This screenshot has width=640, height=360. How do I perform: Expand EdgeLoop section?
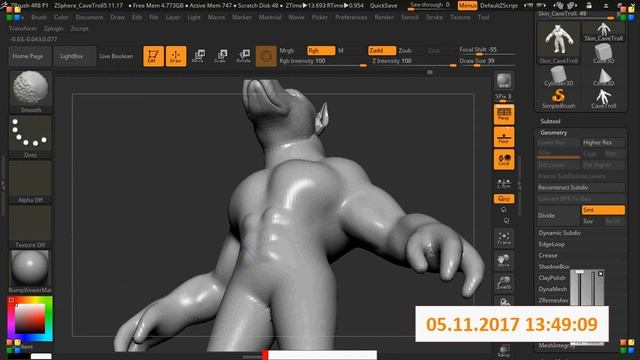[551, 244]
